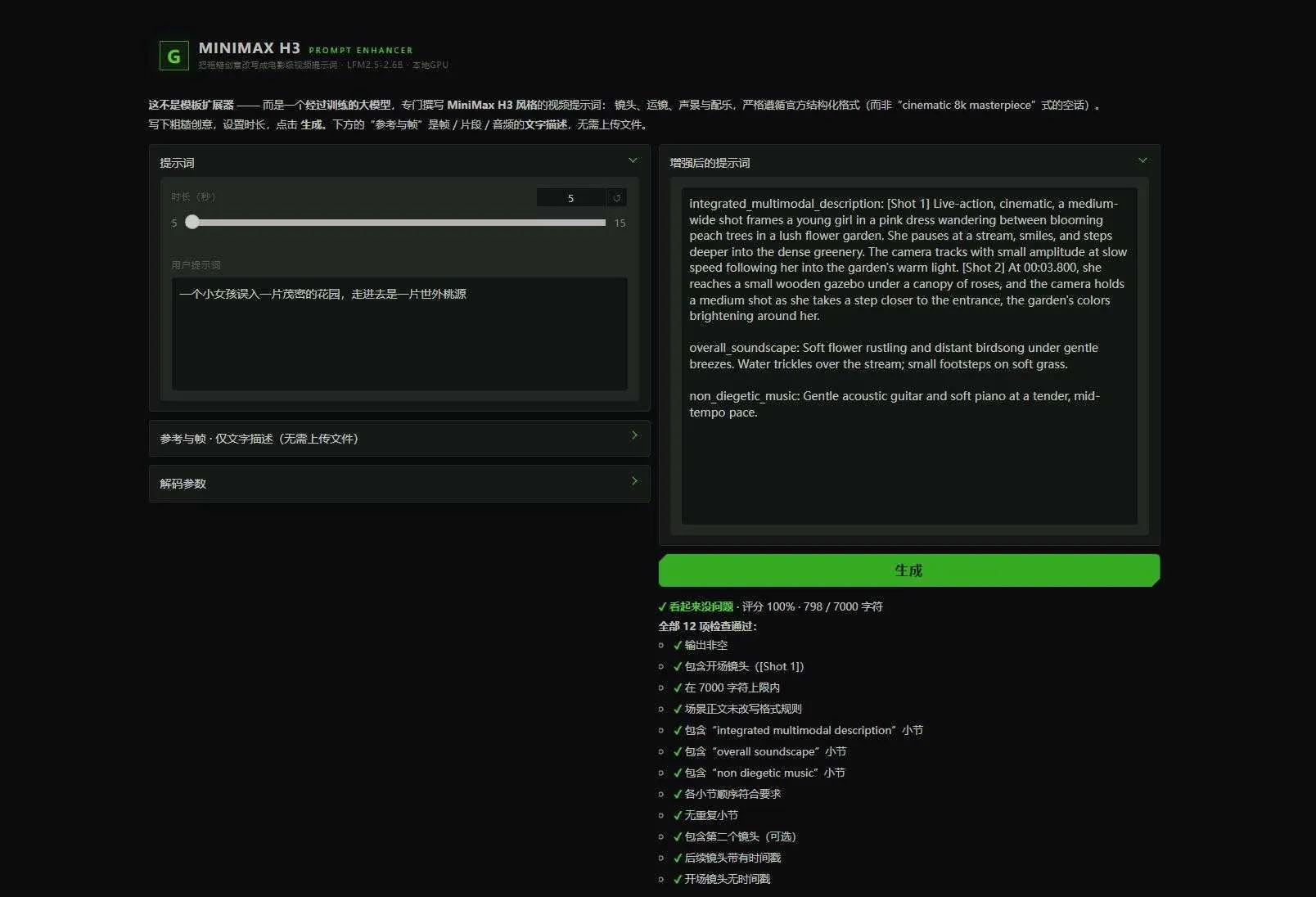Click the green 生成 button

click(x=908, y=570)
